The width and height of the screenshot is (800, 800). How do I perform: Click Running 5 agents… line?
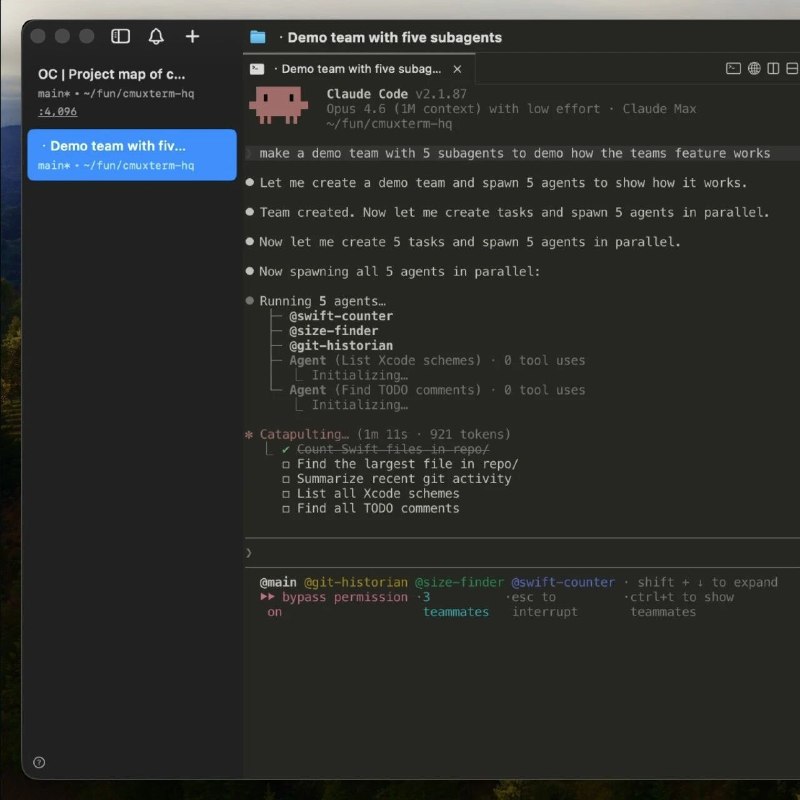[316, 301]
